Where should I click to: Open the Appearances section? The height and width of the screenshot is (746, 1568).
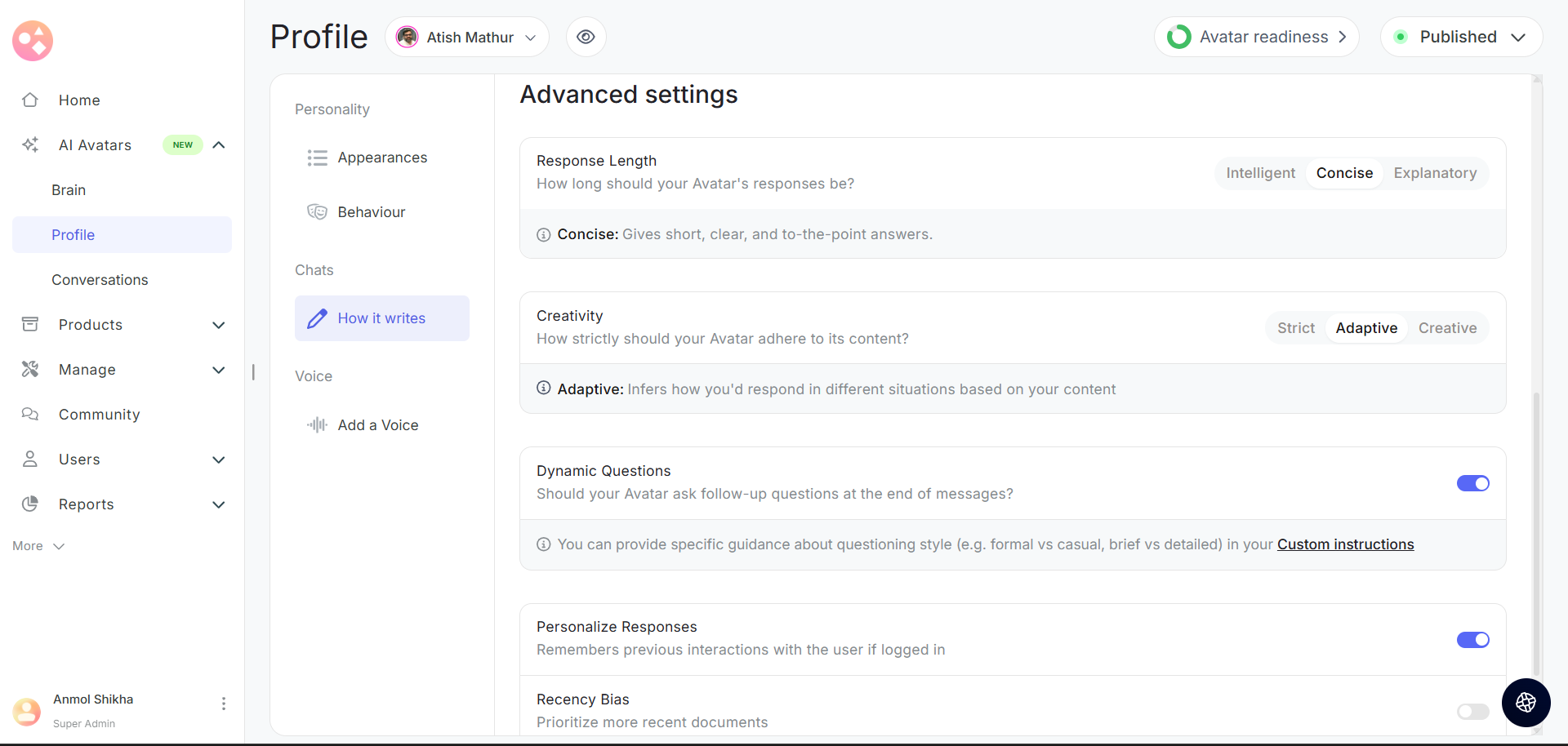click(x=381, y=158)
